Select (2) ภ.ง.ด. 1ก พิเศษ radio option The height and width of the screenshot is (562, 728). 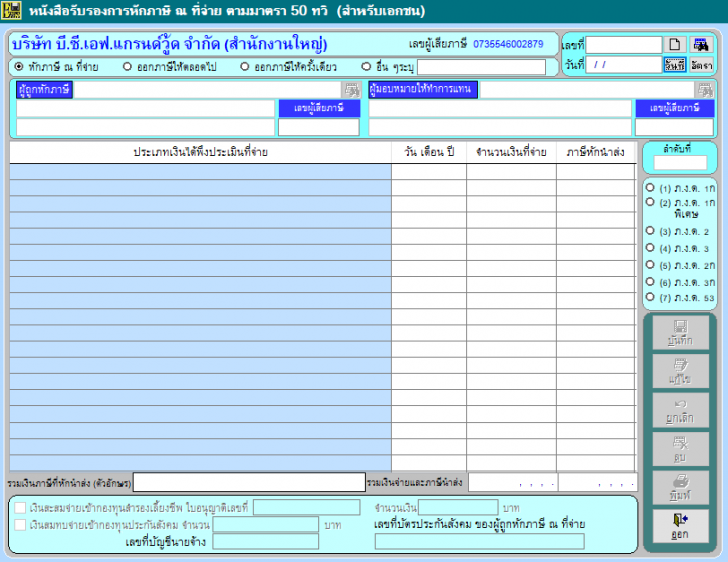[x=650, y=202]
